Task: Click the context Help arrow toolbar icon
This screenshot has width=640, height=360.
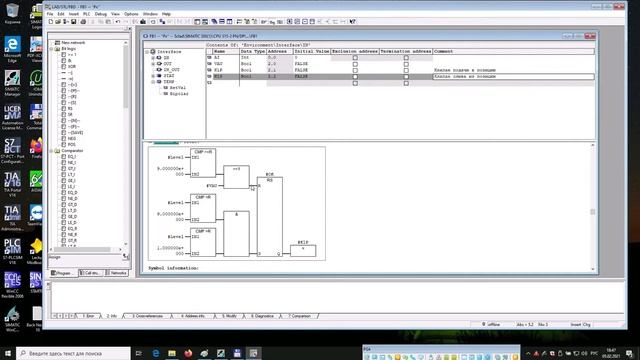Action: [x=353, y=22]
